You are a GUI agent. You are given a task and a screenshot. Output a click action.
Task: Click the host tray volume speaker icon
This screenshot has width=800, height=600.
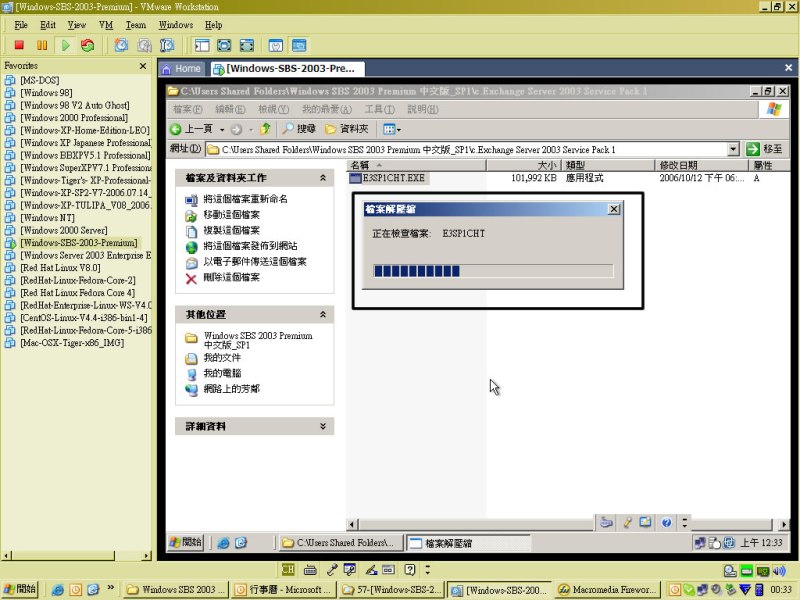click(x=779, y=571)
